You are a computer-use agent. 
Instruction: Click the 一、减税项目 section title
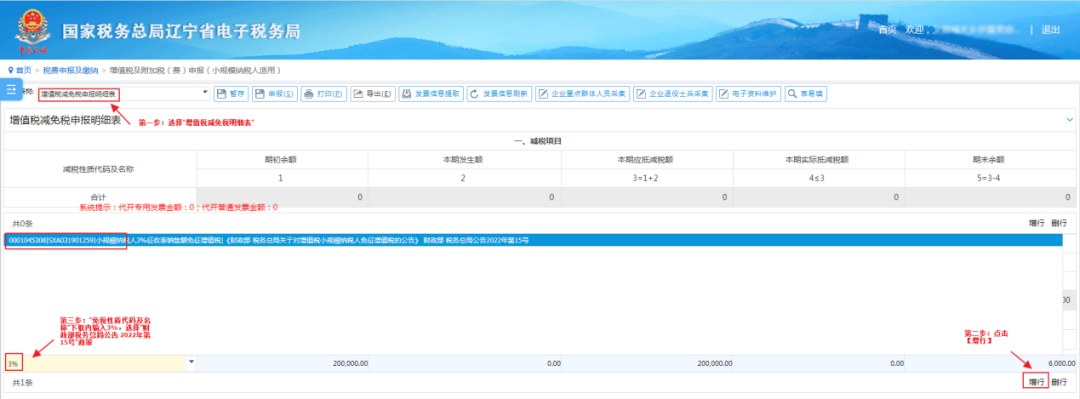539,141
